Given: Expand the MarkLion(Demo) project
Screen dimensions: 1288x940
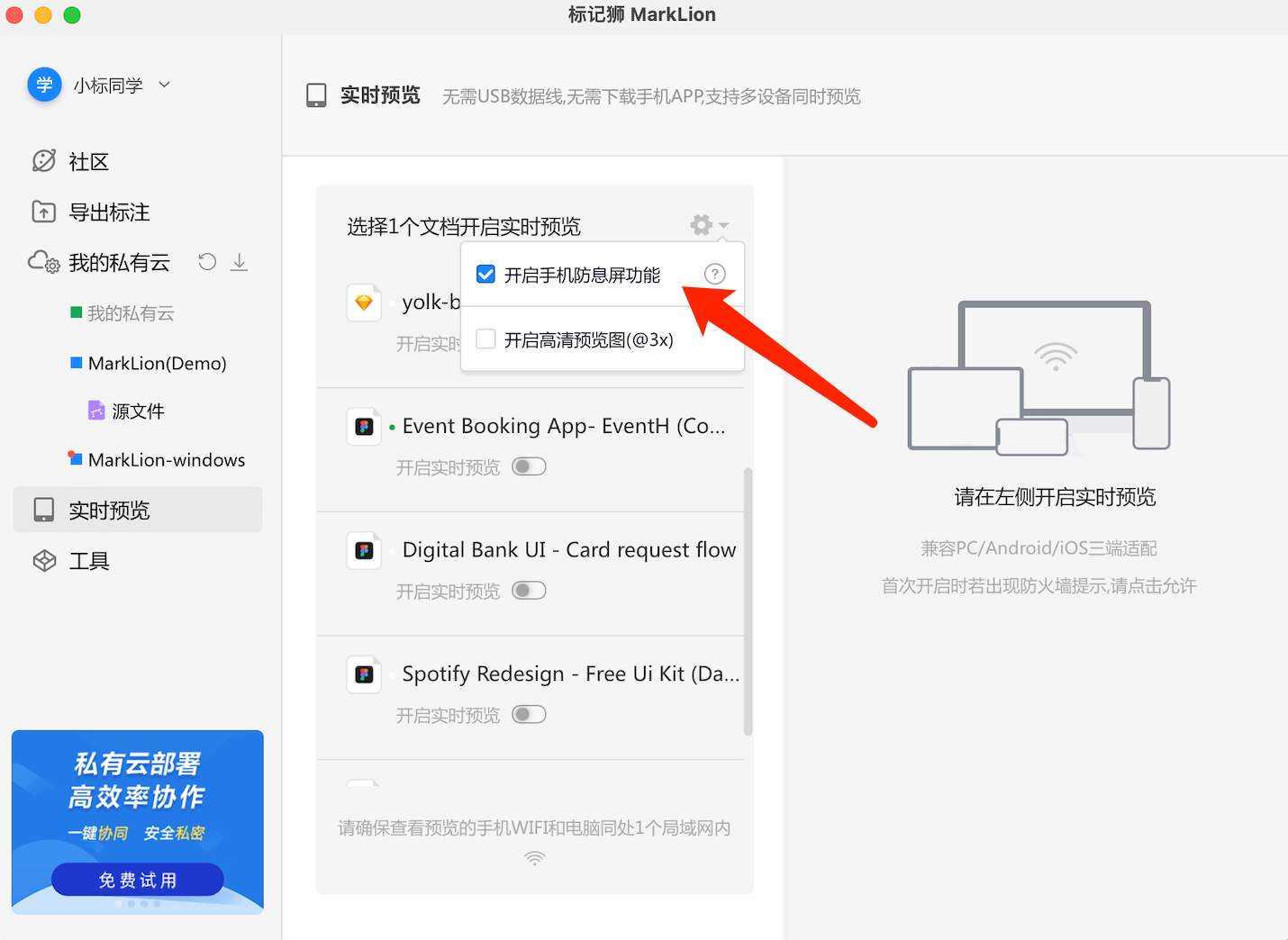Looking at the screenshot, I should point(157,363).
